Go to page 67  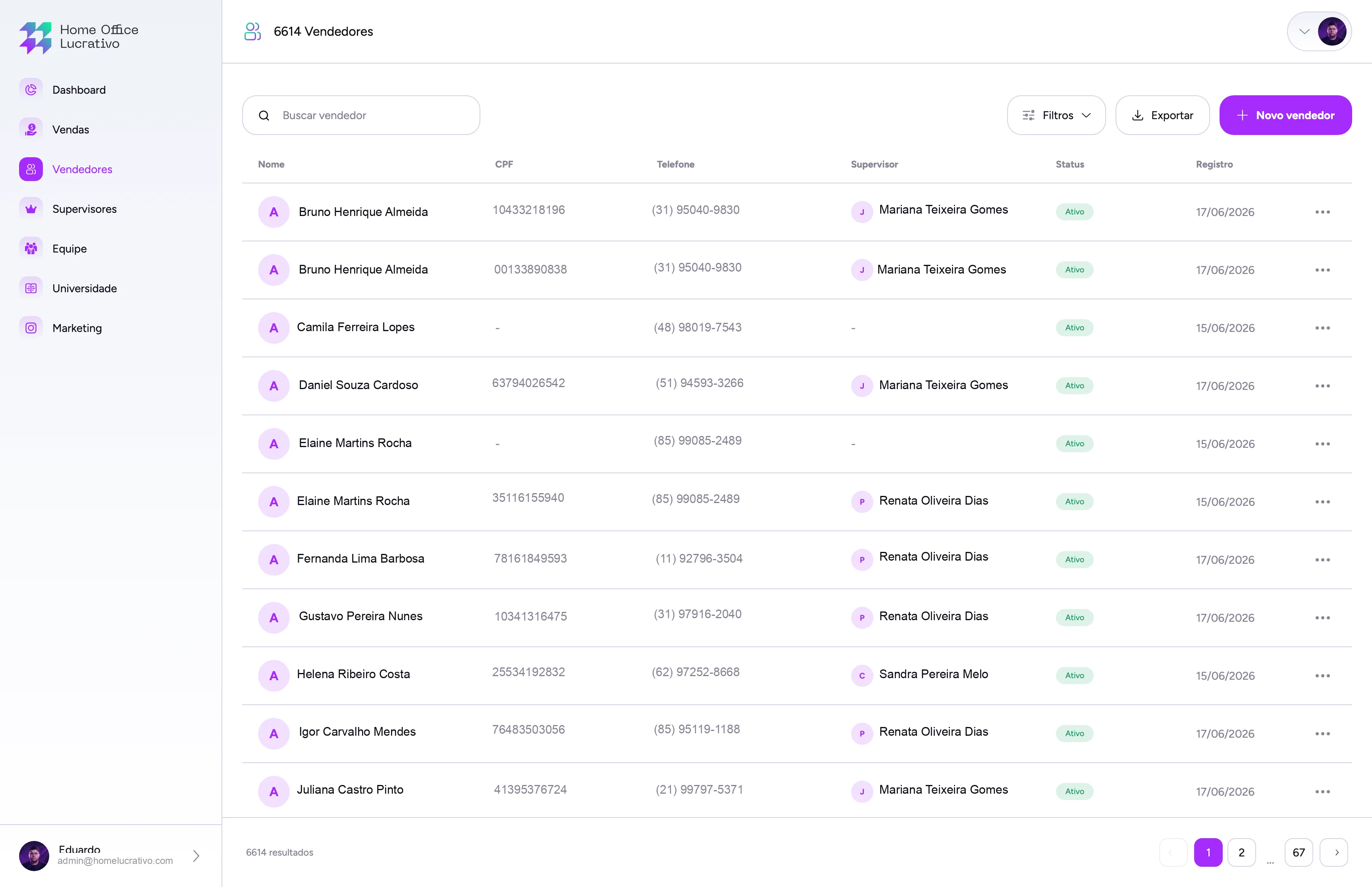[x=1298, y=852]
